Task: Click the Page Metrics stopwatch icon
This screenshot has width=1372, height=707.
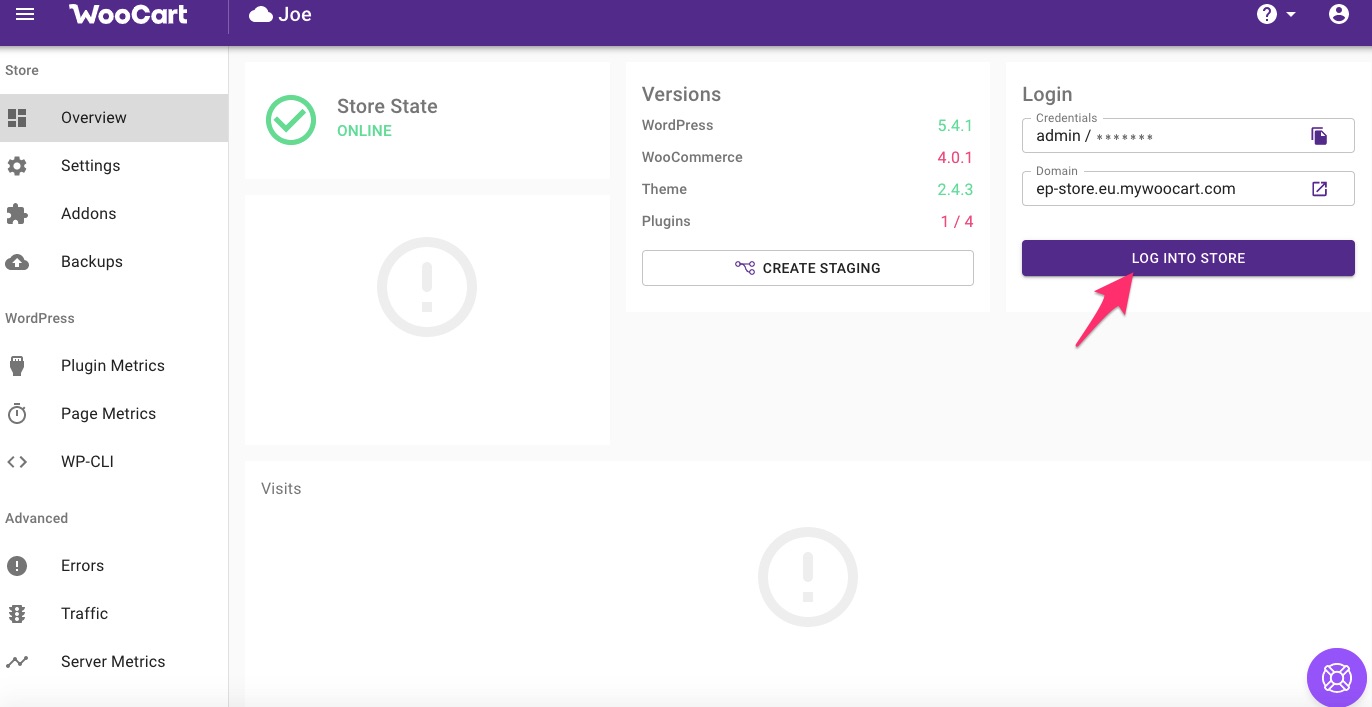Action: pos(17,414)
